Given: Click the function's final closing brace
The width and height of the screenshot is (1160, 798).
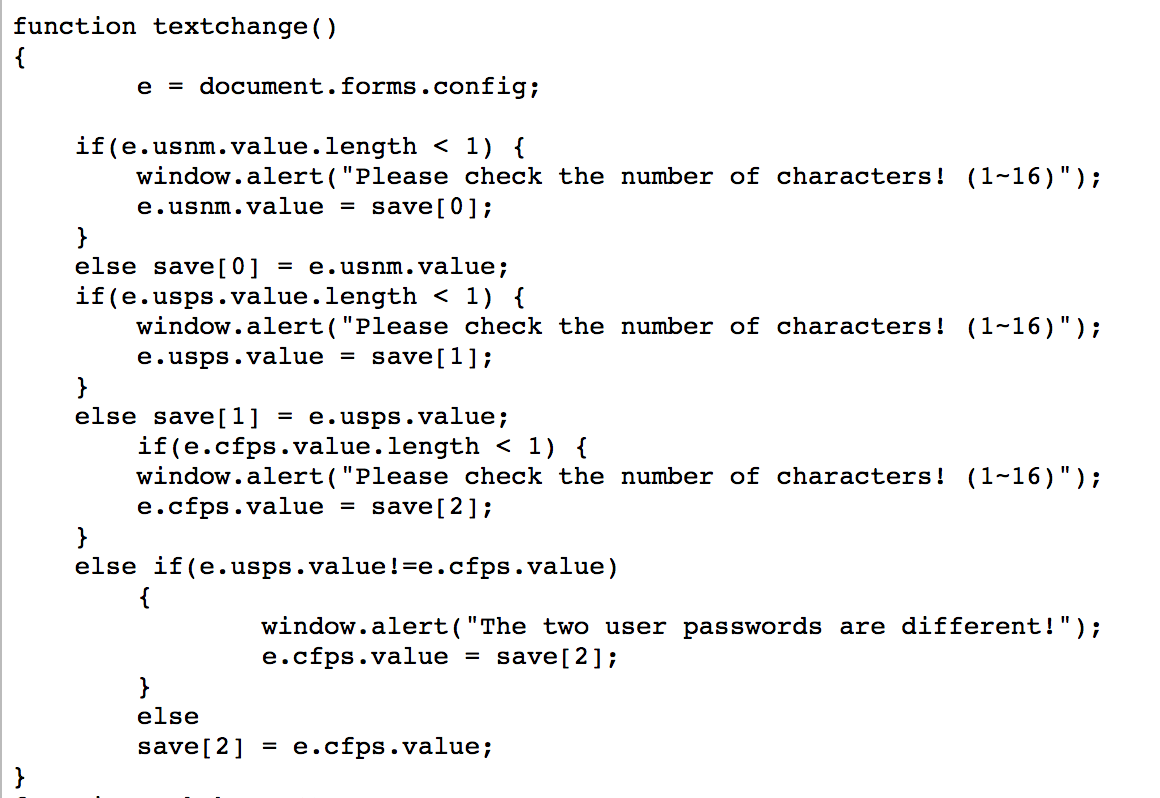Looking at the screenshot, I should coord(20,777).
